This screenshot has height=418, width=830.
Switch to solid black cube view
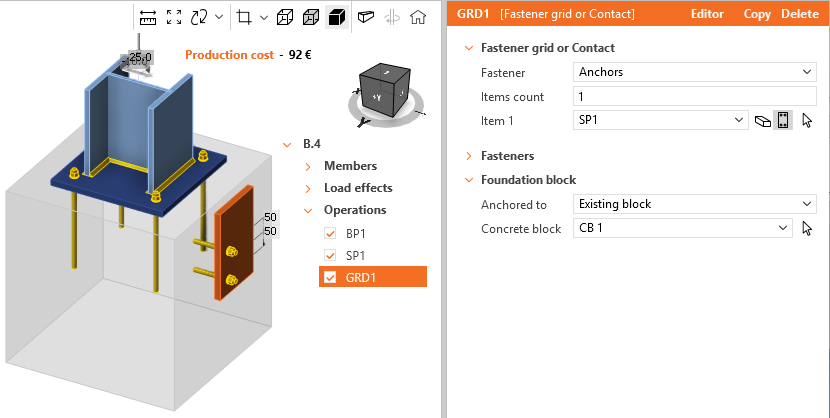click(337, 17)
